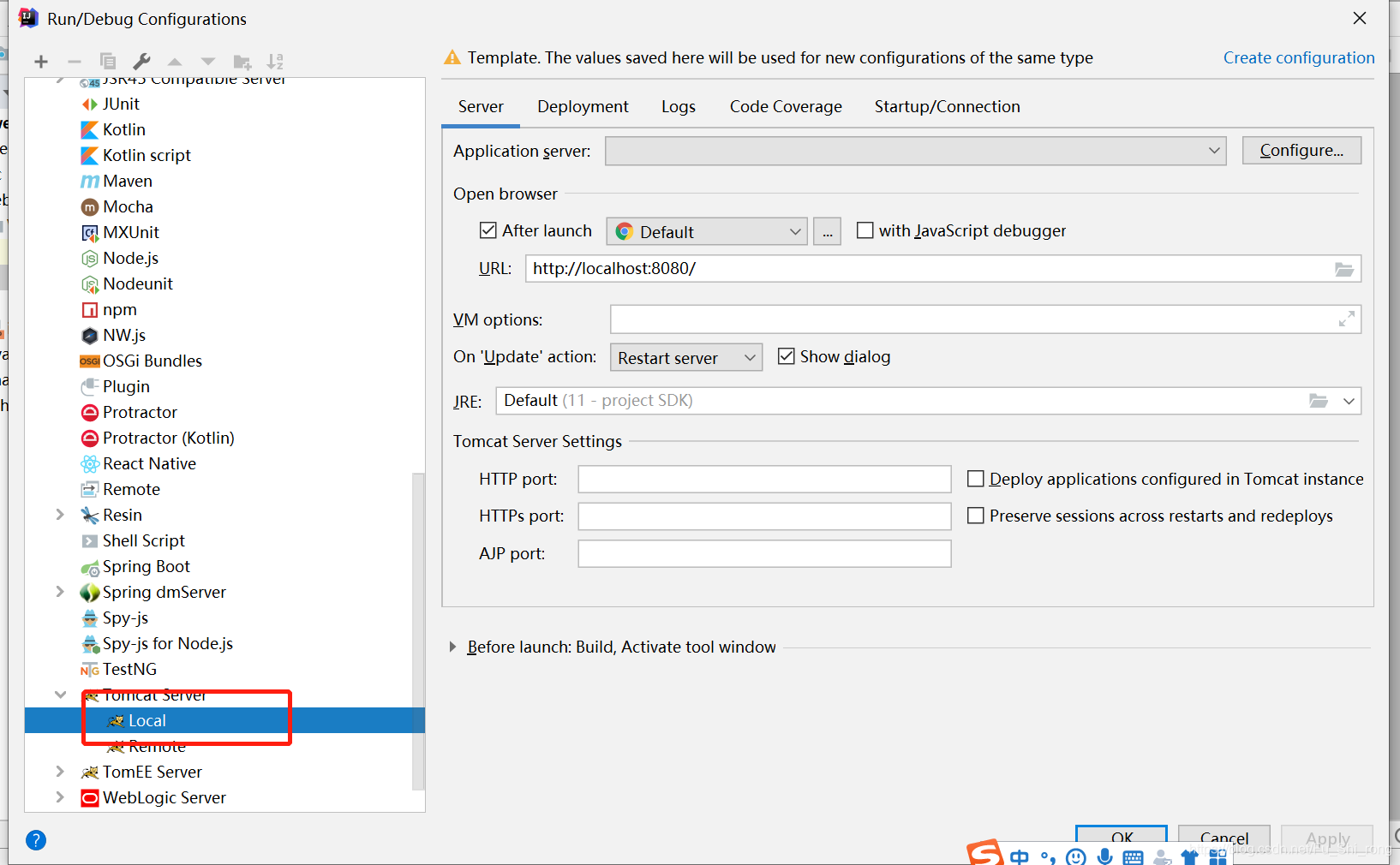Select Local under Tomcat Server
Screen dimensions: 1400x865
[147, 720]
